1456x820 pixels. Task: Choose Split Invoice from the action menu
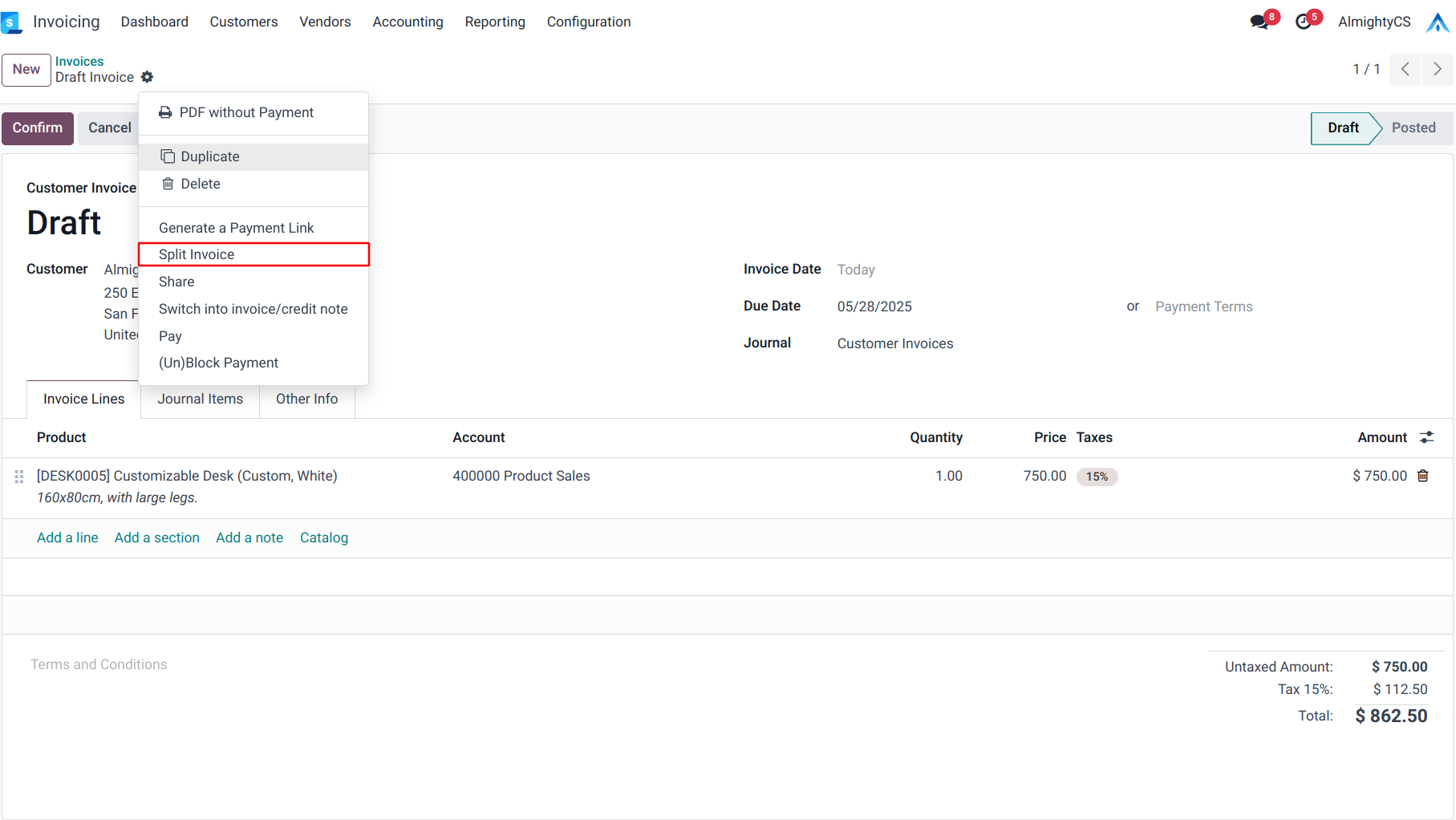point(197,254)
